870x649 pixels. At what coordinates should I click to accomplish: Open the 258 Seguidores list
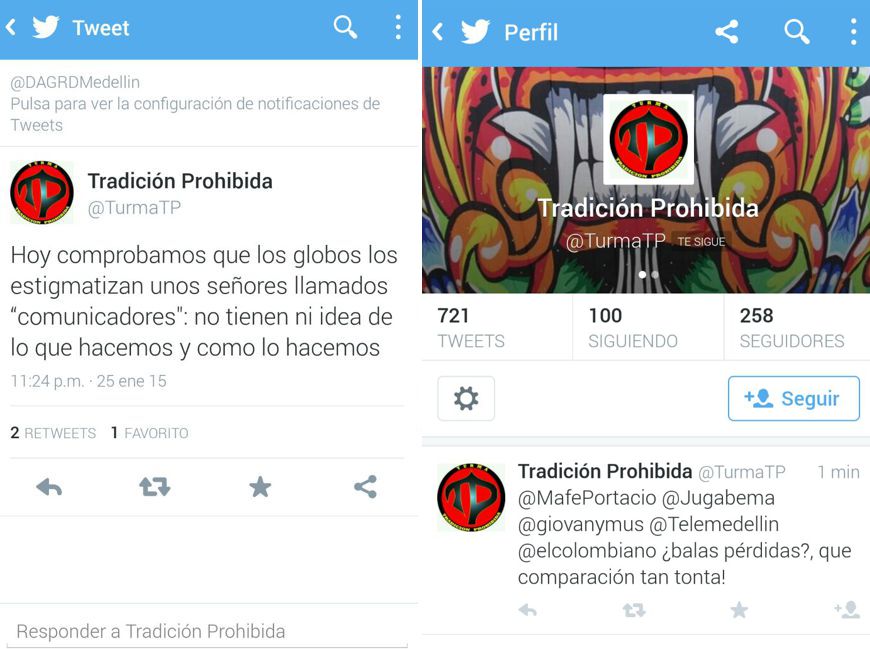pyautogui.click(x=792, y=327)
